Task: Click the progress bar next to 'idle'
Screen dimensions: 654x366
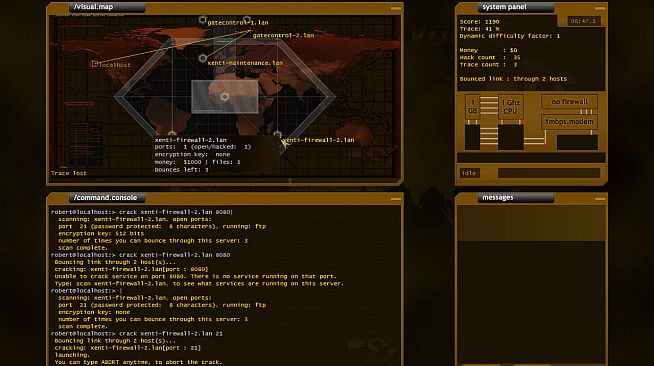Action: [549, 173]
